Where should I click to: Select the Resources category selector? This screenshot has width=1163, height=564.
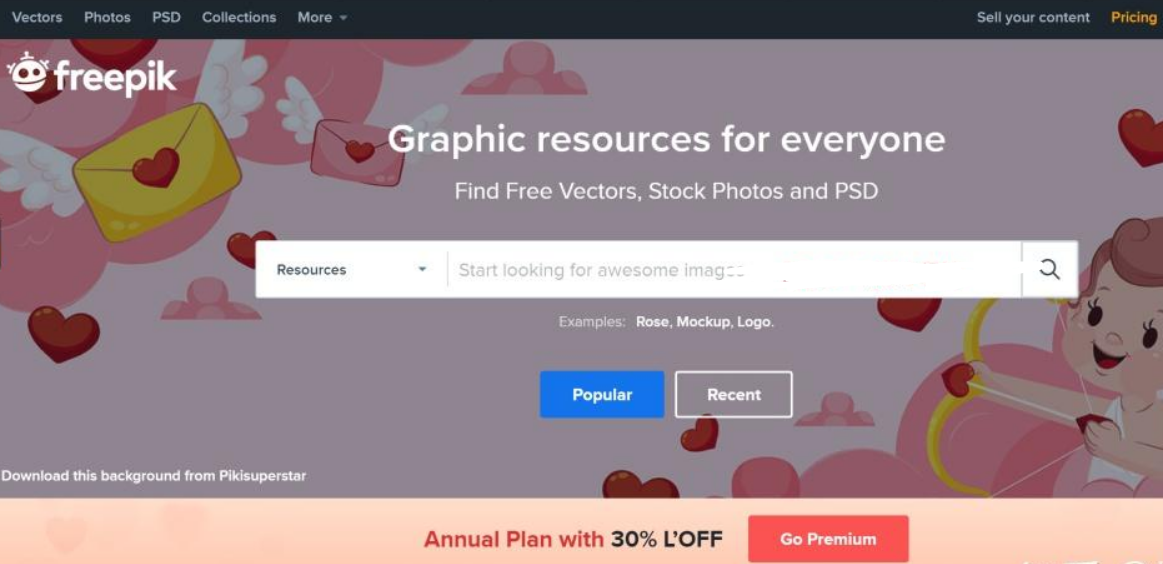point(352,269)
